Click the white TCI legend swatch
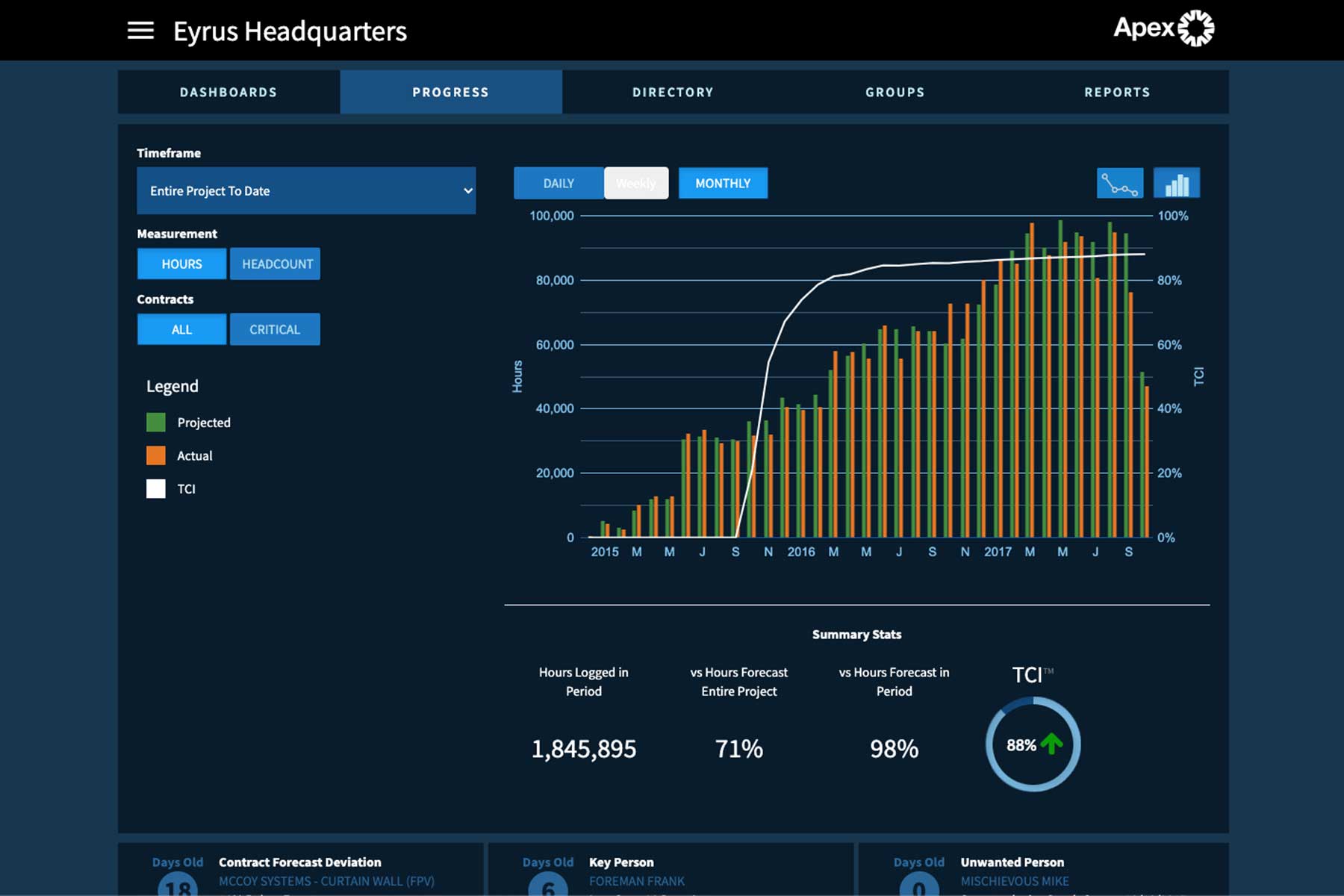 [155, 488]
